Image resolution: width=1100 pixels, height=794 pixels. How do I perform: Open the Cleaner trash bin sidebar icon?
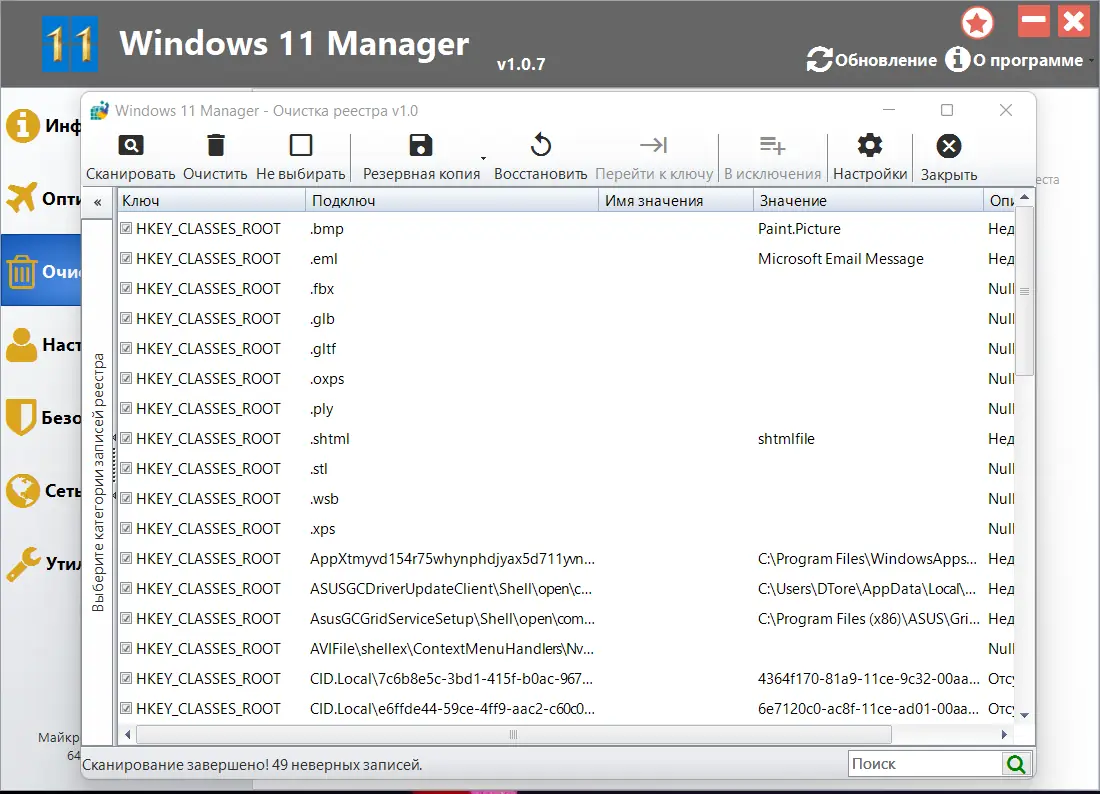pyautogui.click(x=21, y=271)
